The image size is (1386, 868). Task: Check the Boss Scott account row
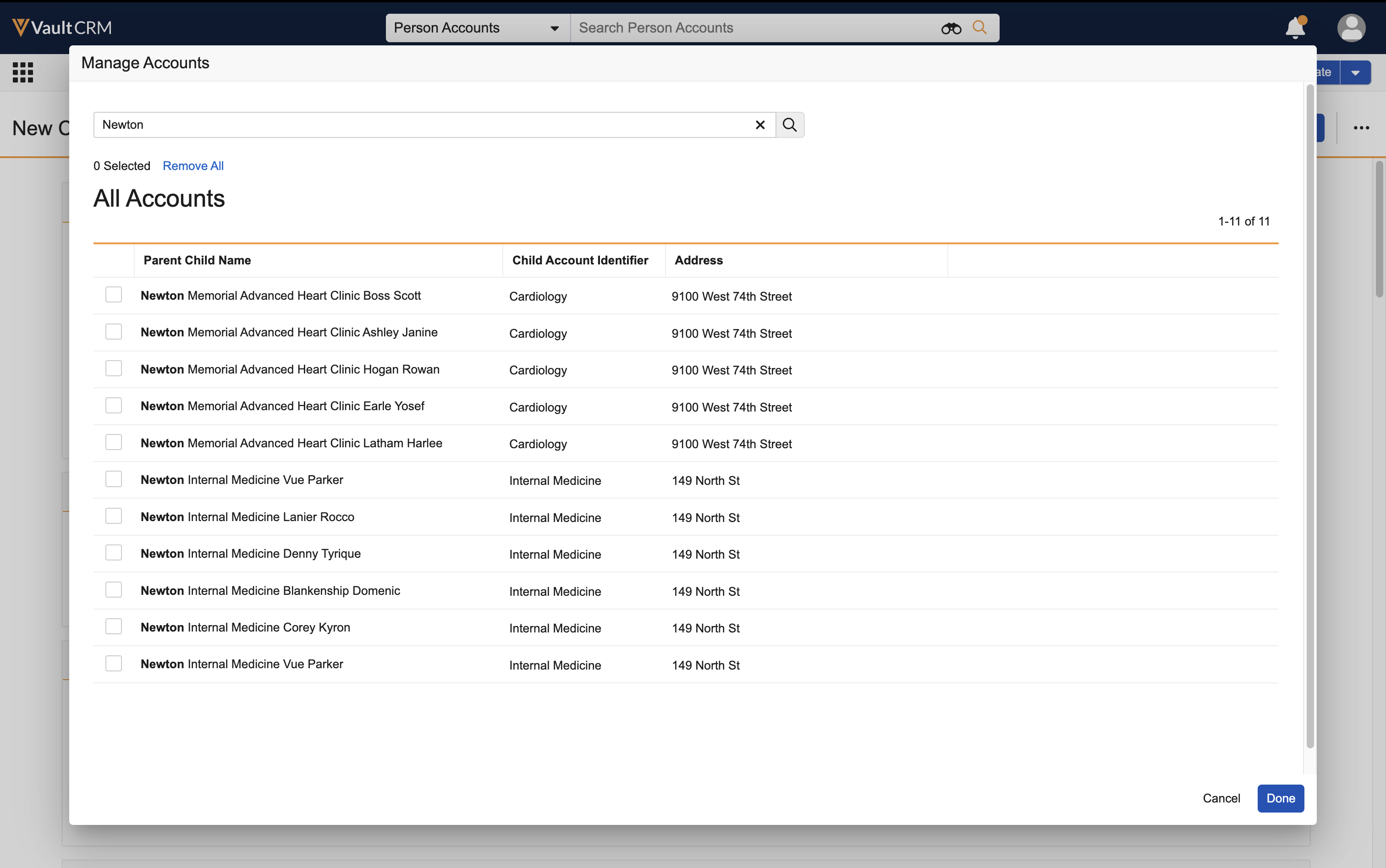[114, 295]
